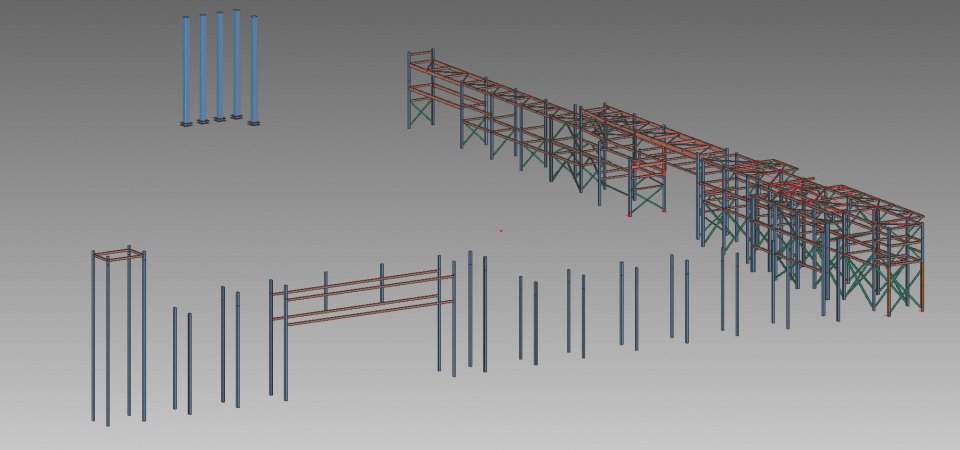Click the top-left corner column of the long pipe rack

(409, 90)
